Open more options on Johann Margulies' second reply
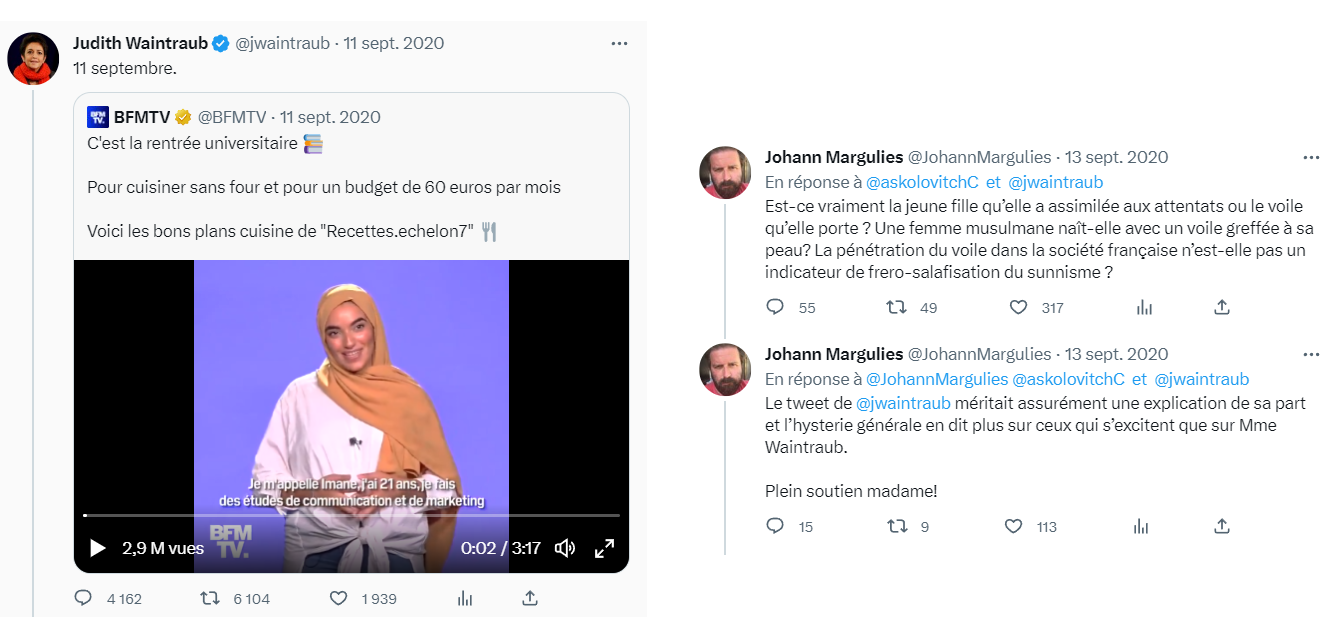 pyautogui.click(x=1311, y=354)
